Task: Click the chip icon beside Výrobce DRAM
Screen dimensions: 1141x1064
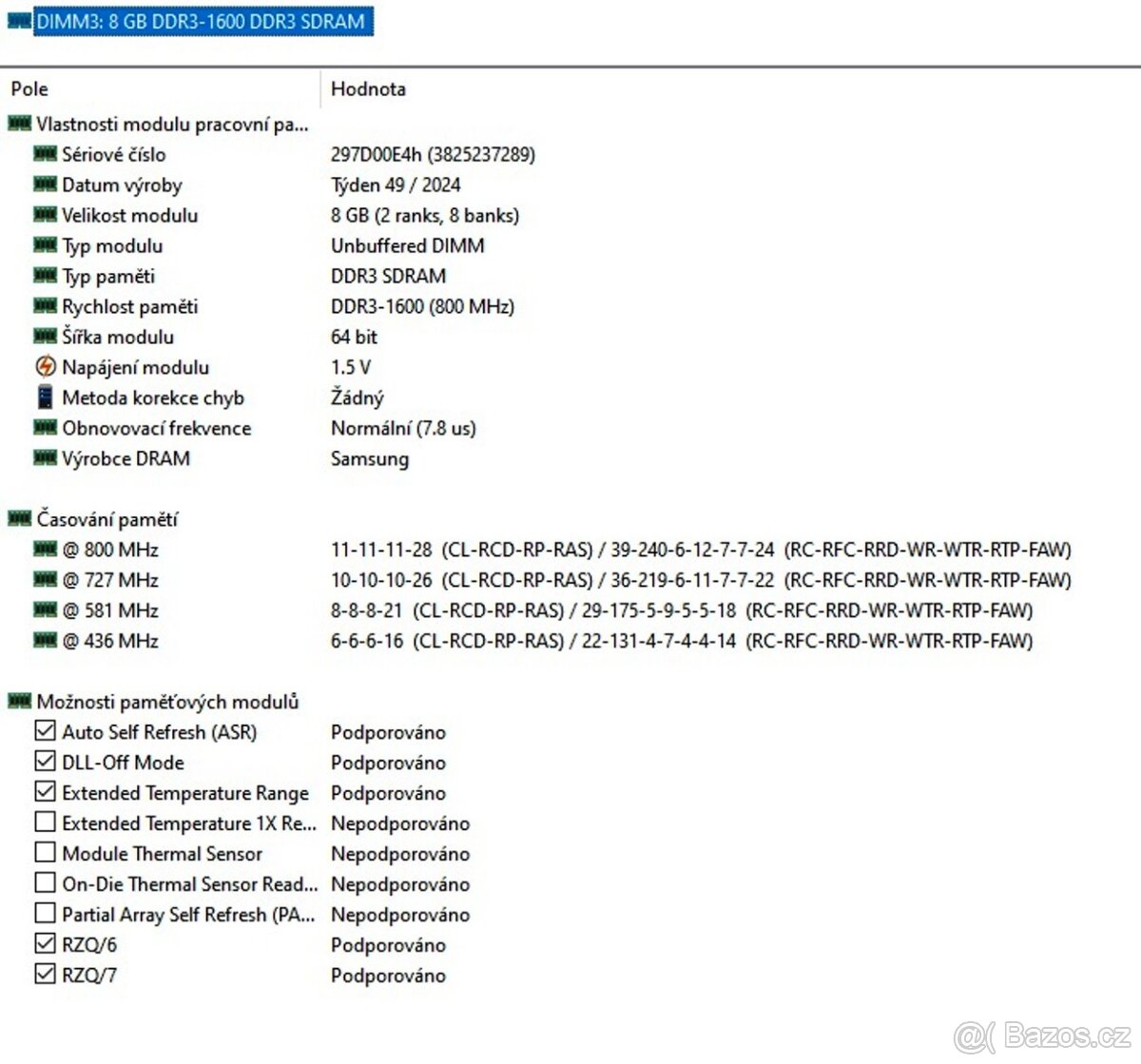Action: [45, 458]
